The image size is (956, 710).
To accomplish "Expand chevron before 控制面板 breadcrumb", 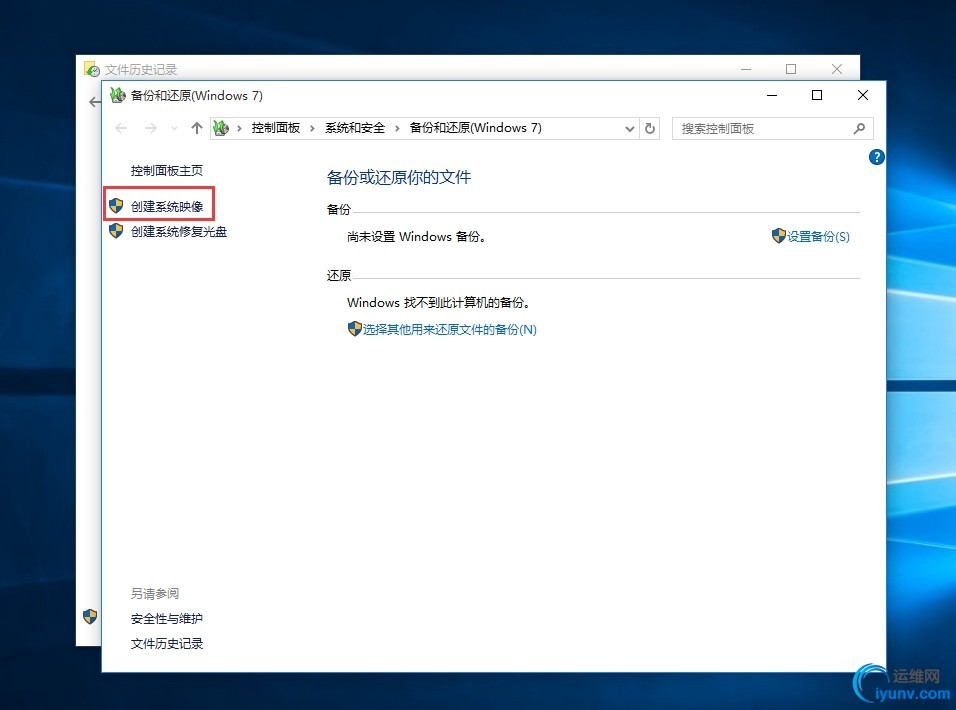I will click(239, 128).
